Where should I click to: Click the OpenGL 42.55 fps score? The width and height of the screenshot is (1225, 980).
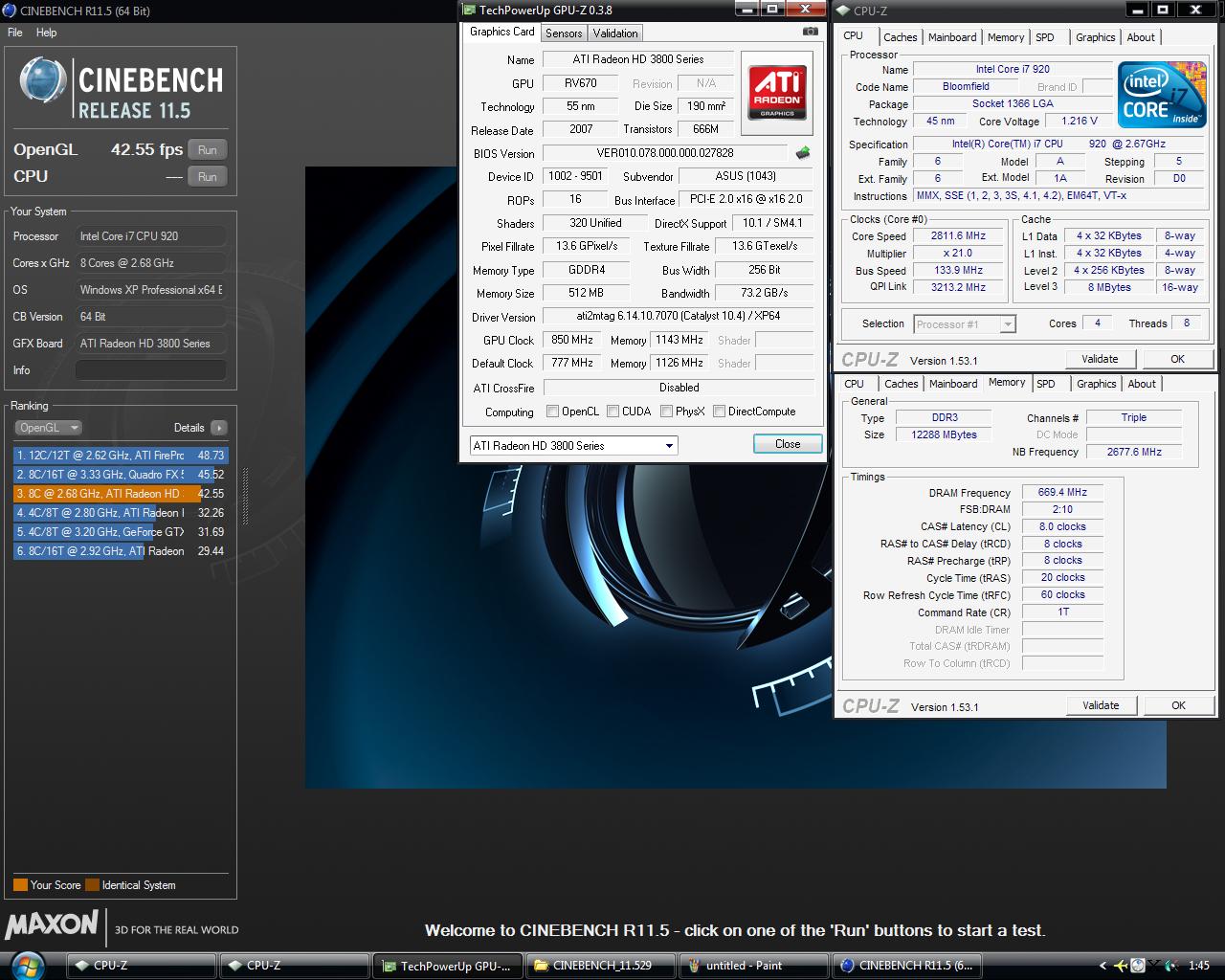(146, 150)
